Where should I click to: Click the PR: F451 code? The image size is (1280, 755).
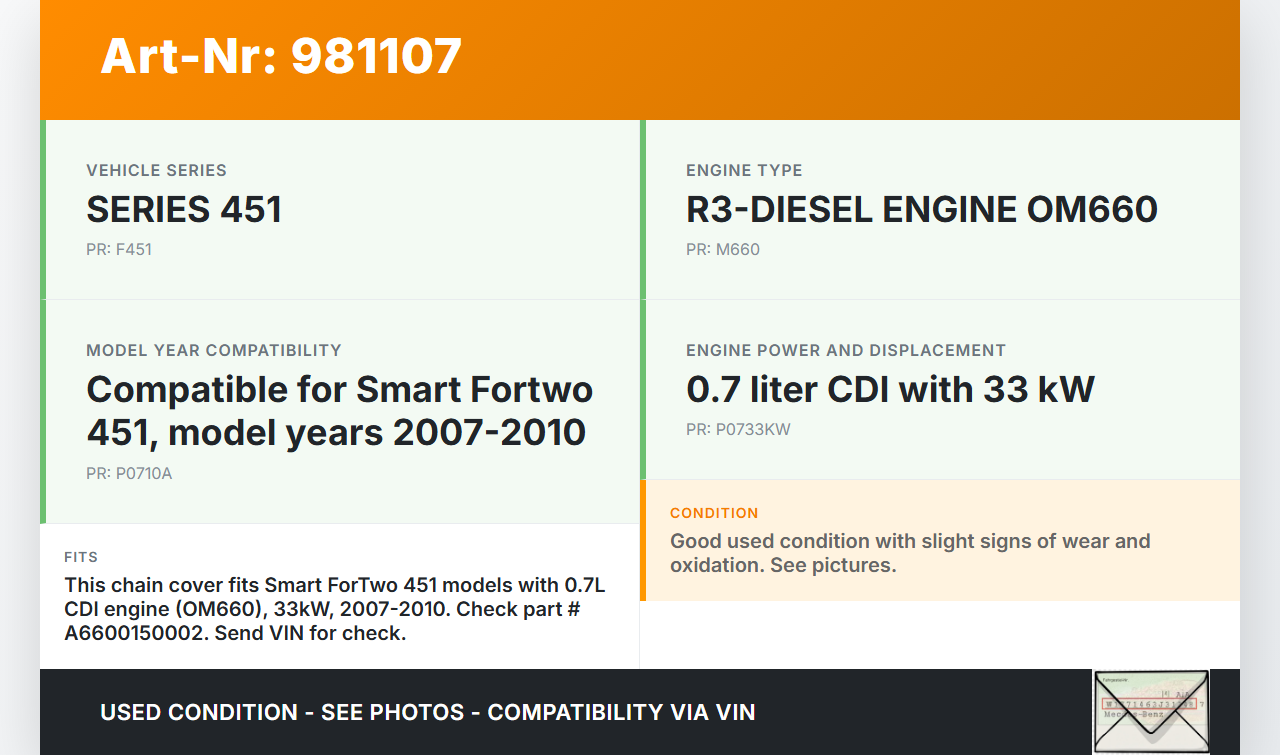point(119,249)
